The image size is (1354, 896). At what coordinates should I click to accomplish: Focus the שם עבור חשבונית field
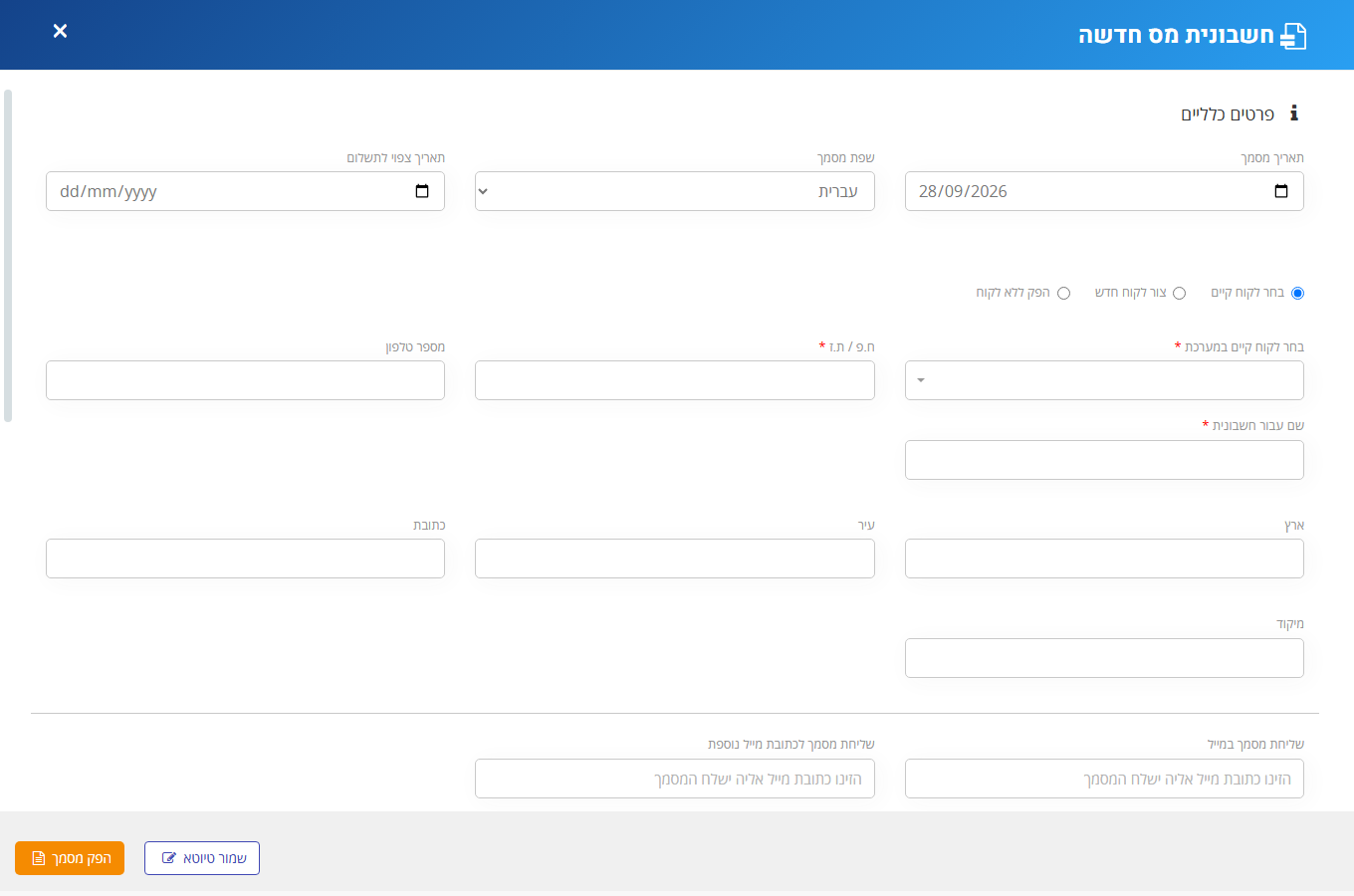[1104, 460]
